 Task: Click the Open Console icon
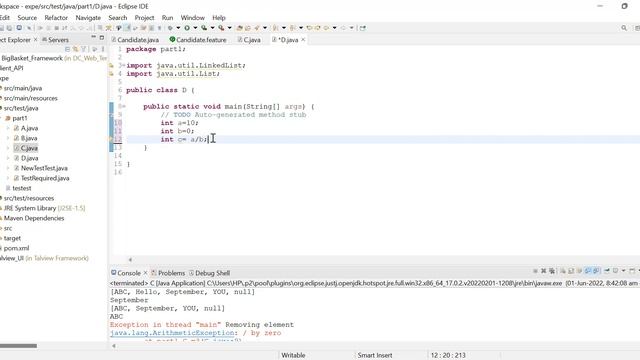[632, 271]
